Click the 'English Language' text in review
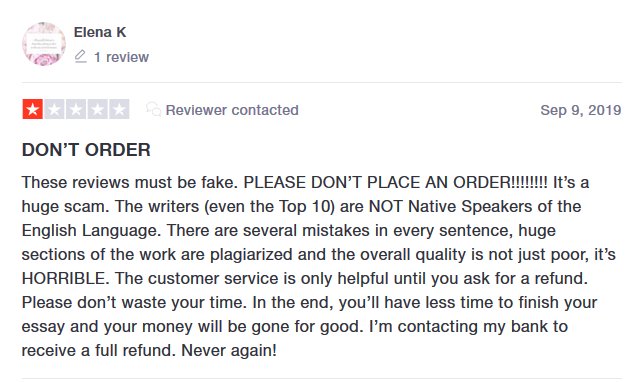This screenshot has width=641, height=382. click(x=90, y=230)
